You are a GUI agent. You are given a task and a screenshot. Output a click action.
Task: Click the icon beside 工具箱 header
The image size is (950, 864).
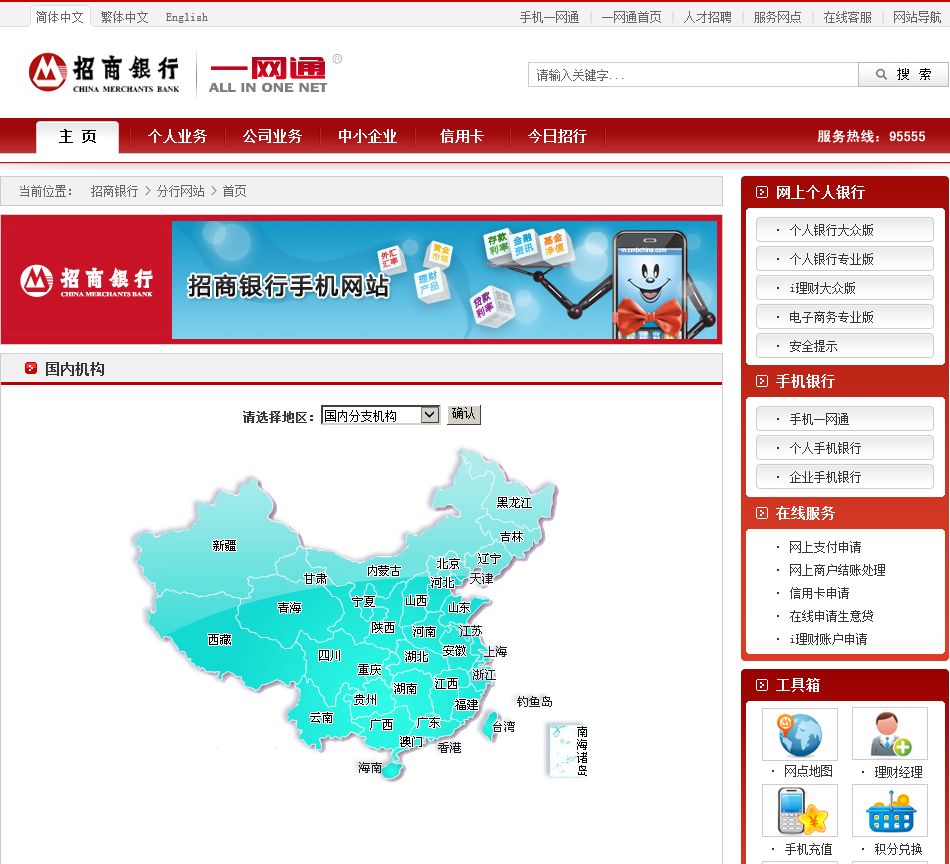tap(762, 685)
